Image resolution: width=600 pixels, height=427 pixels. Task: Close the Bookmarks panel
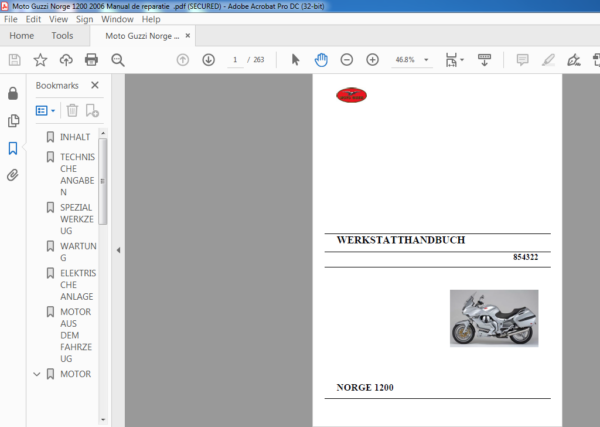(95, 85)
